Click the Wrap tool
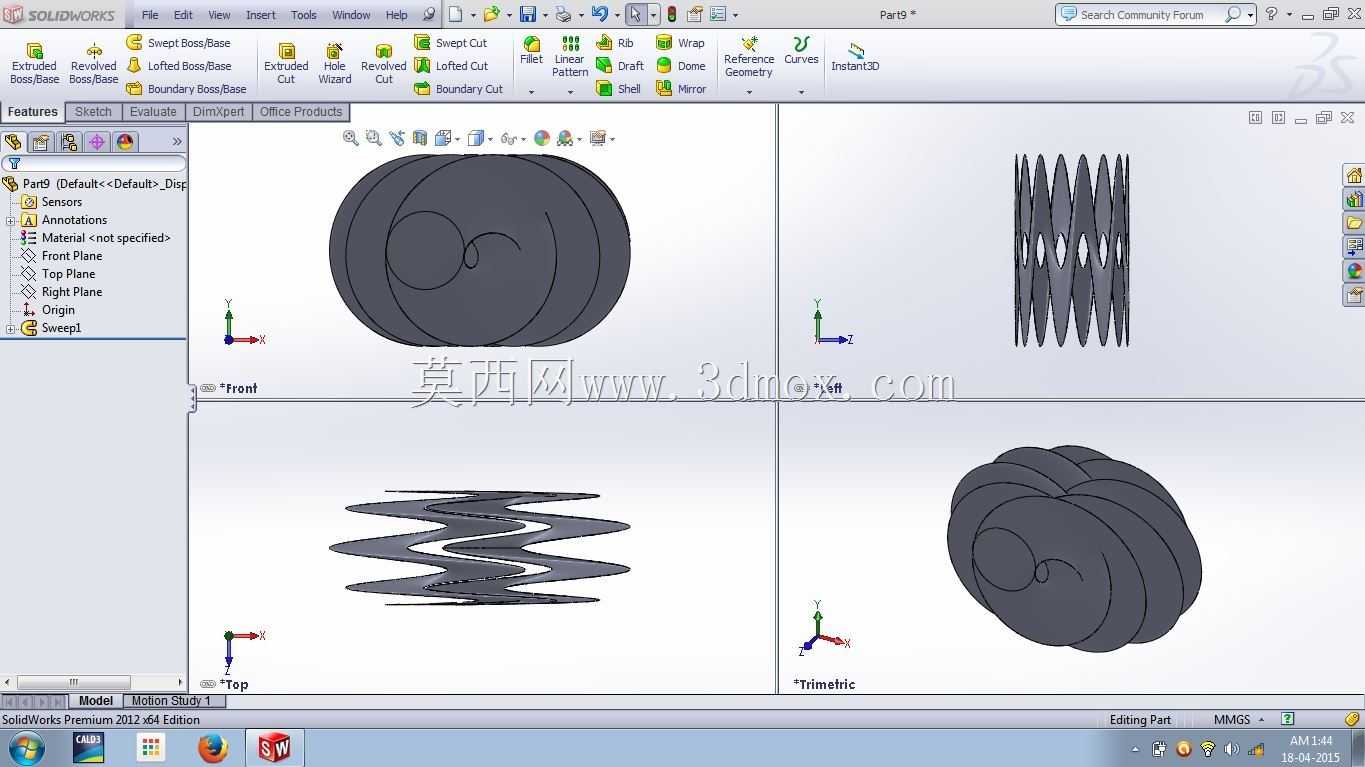The height and width of the screenshot is (767, 1365). click(680, 43)
